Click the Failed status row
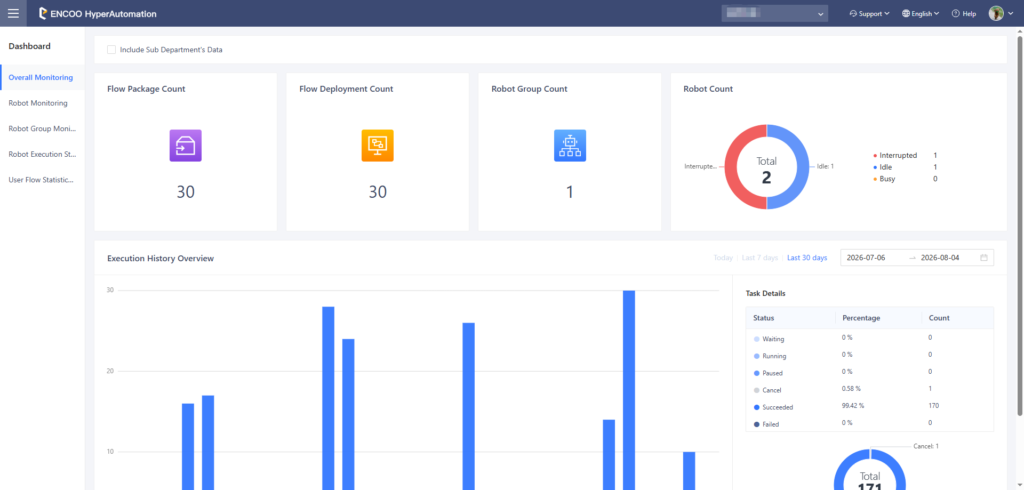The height and width of the screenshot is (490, 1024). [x=869, y=423]
